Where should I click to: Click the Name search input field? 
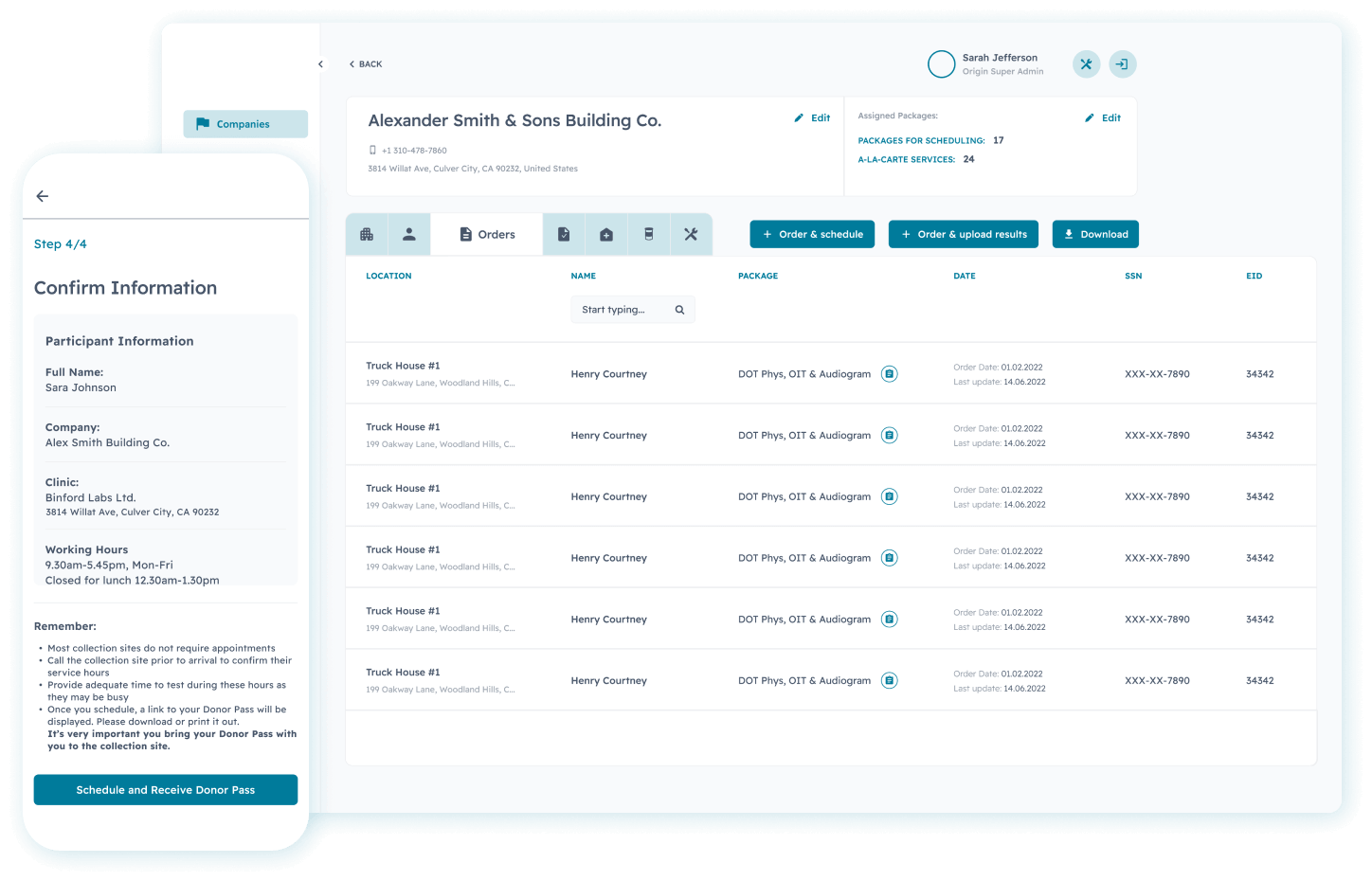pyautogui.click(x=625, y=310)
